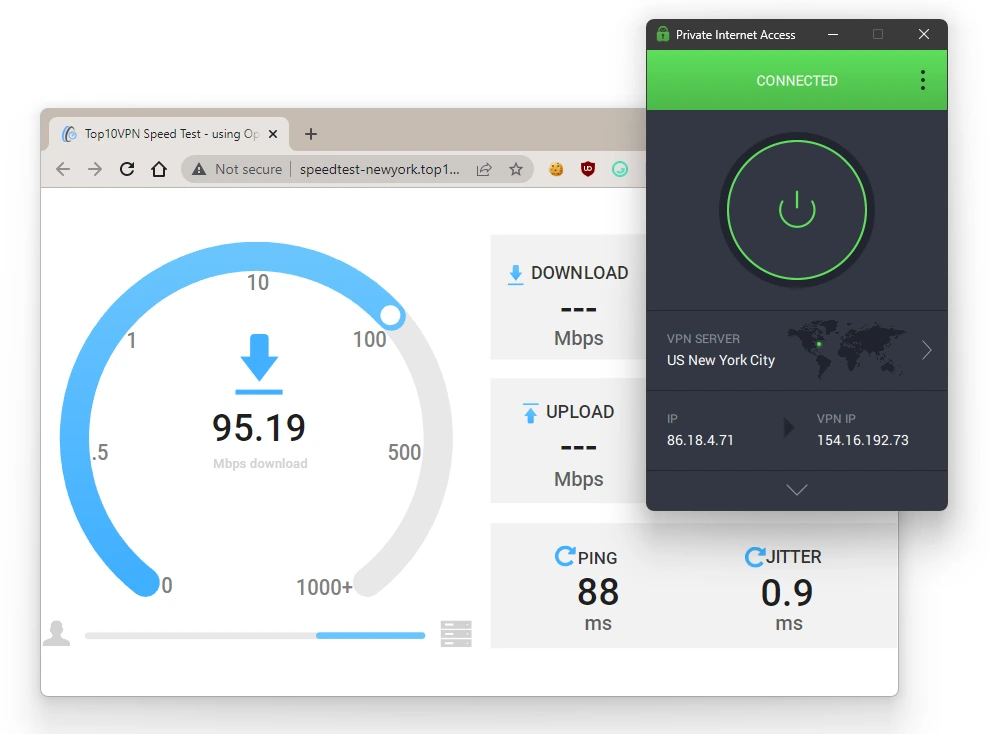The height and width of the screenshot is (734, 989).
Task: Click the progress bar below the speed gauge
Action: [x=255, y=635]
